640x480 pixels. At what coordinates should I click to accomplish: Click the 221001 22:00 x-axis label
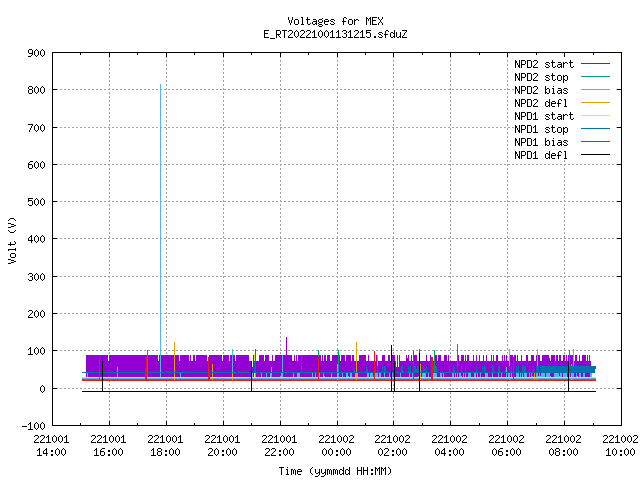click(x=279, y=446)
